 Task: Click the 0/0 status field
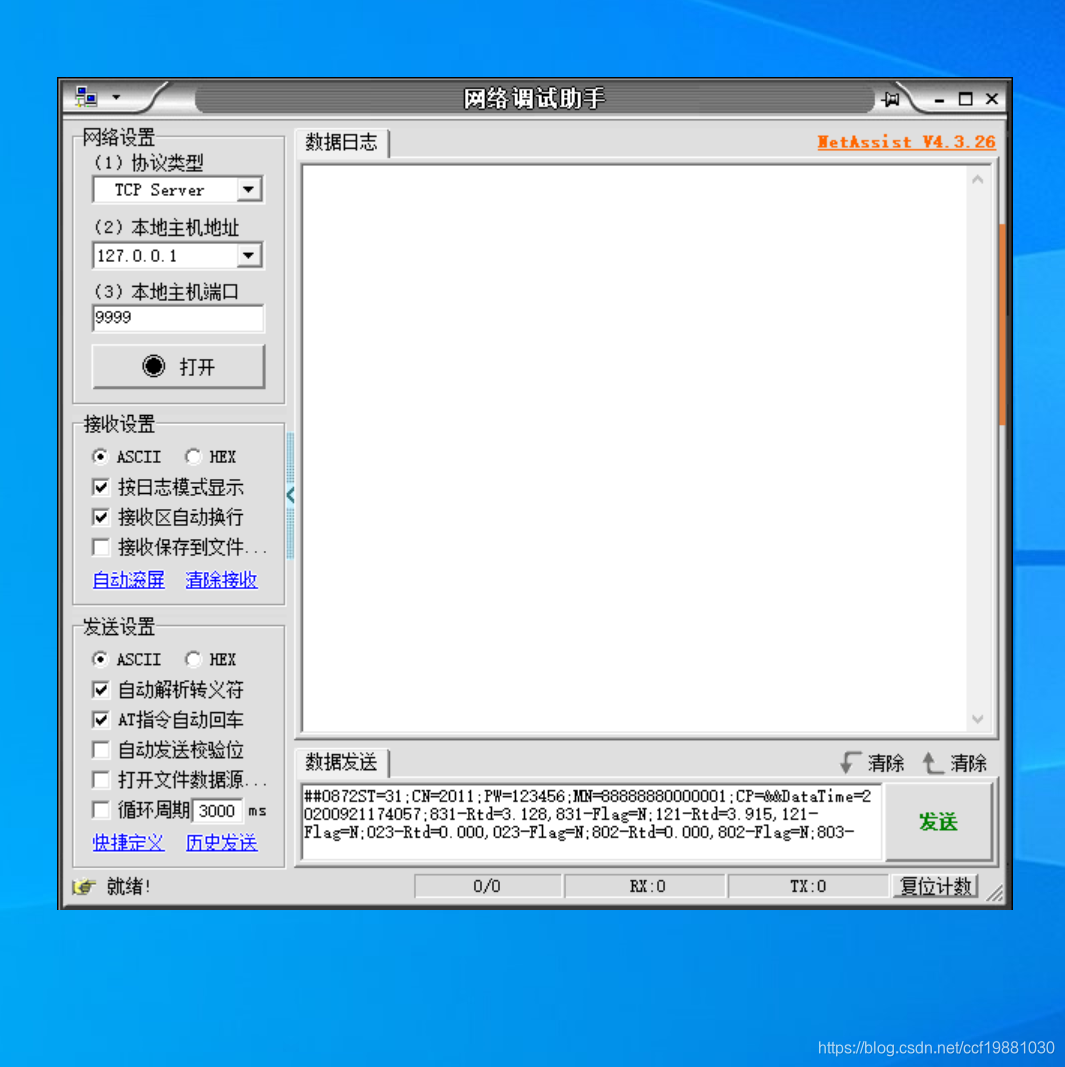487,886
